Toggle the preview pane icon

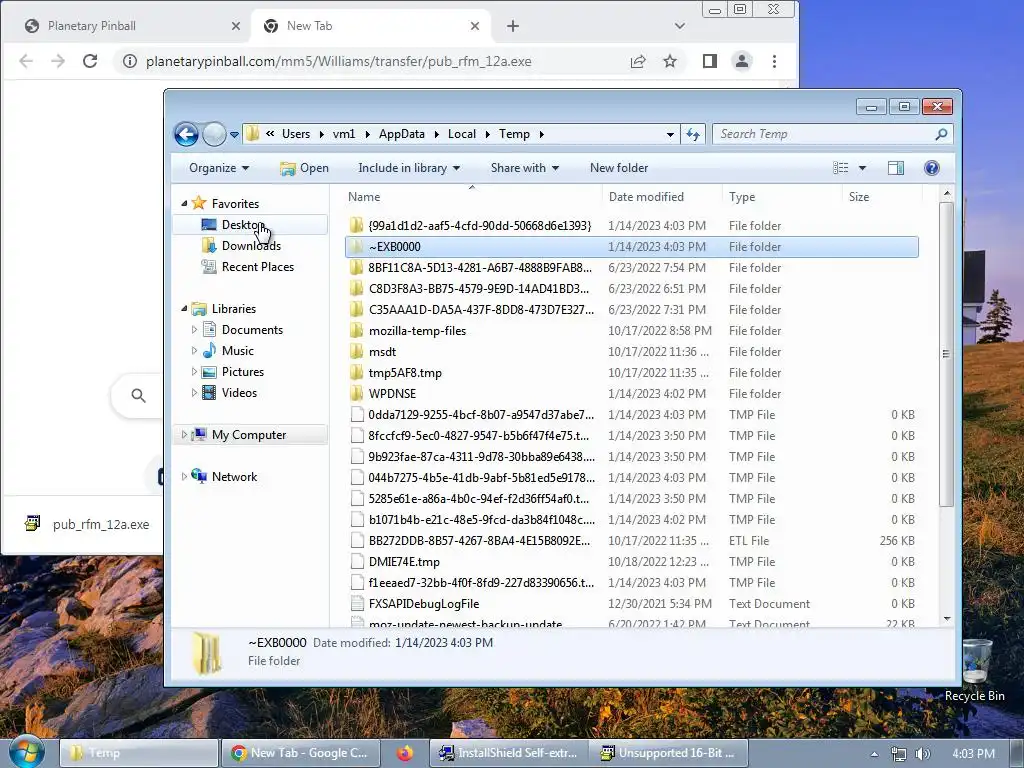point(895,168)
